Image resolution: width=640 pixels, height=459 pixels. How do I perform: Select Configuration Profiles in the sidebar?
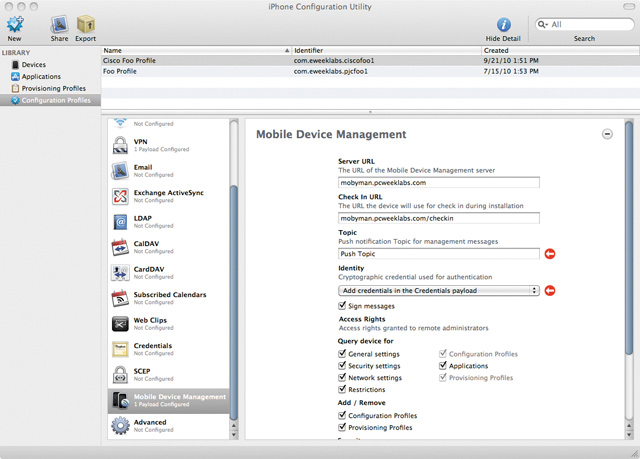click(51, 100)
